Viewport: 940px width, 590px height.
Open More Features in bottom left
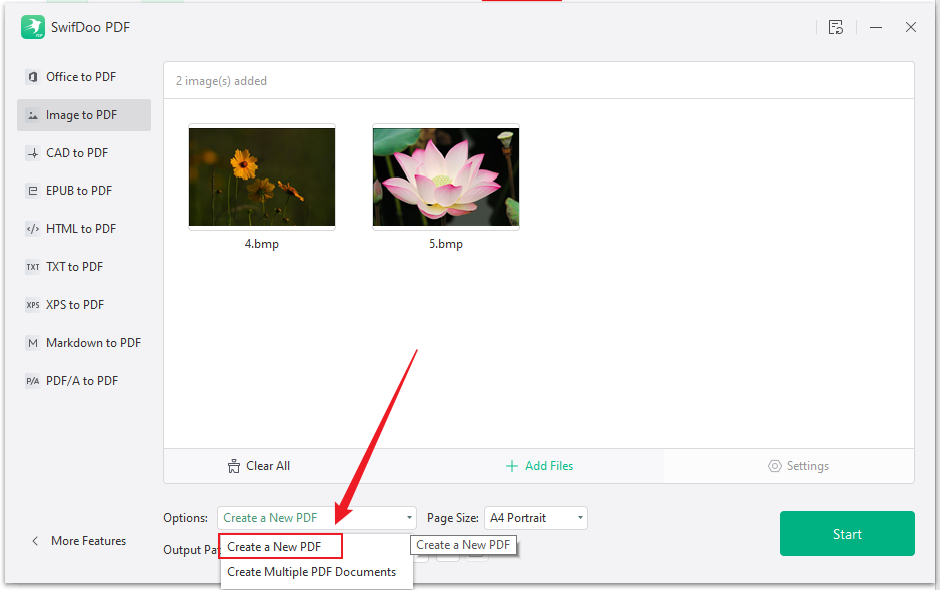coord(79,540)
